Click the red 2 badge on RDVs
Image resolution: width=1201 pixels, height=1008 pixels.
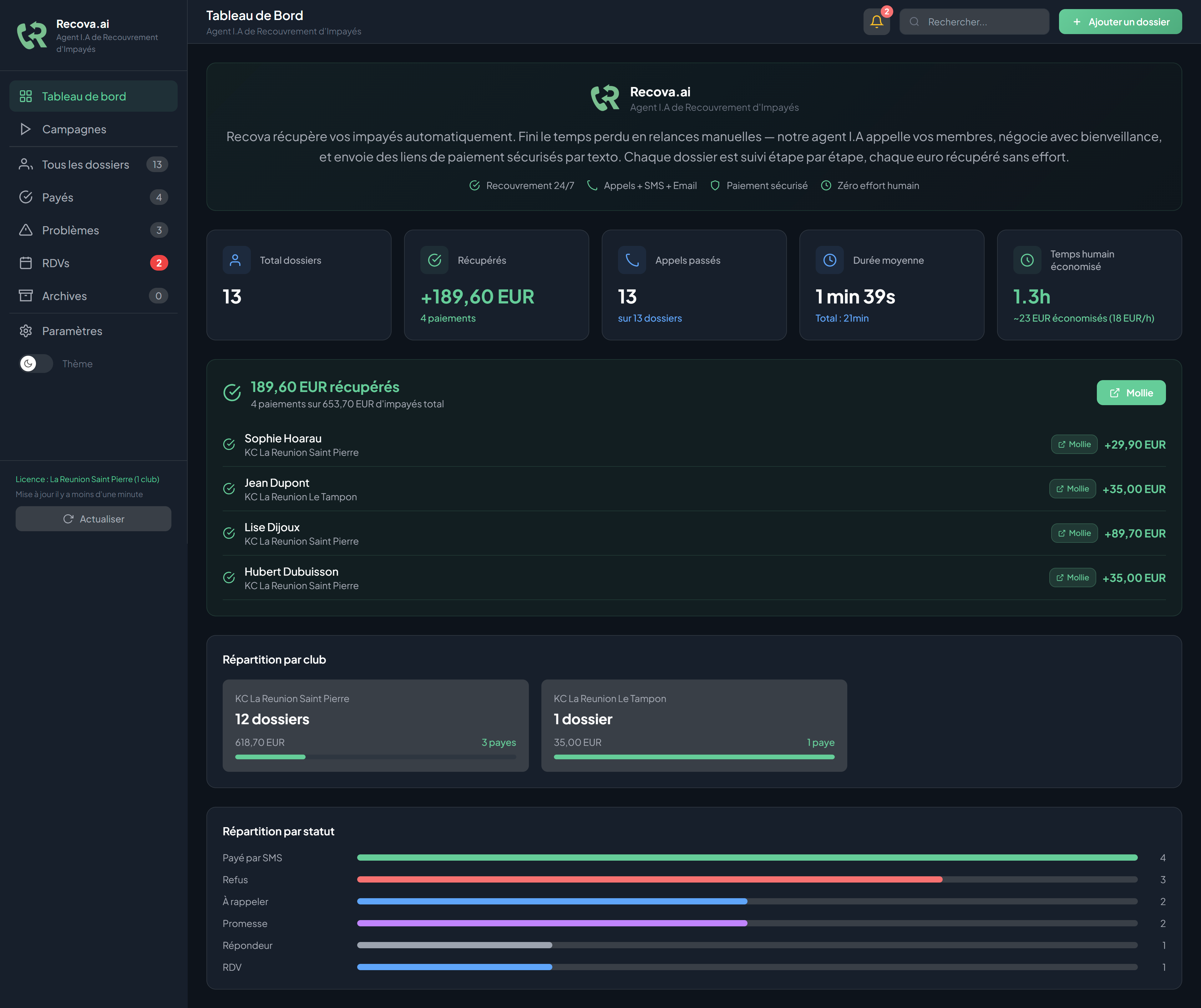pyautogui.click(x=159, y=263)
